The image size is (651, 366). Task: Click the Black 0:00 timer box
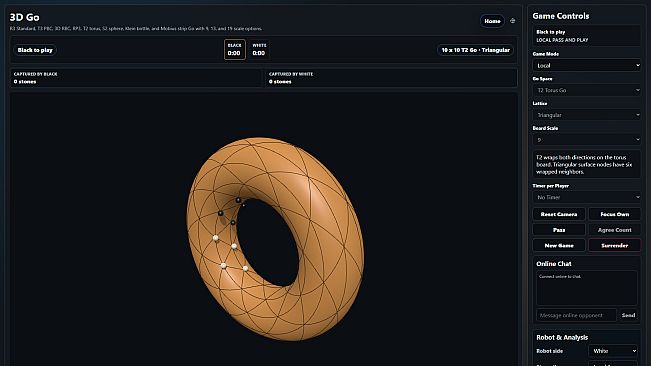pos(235,49)
